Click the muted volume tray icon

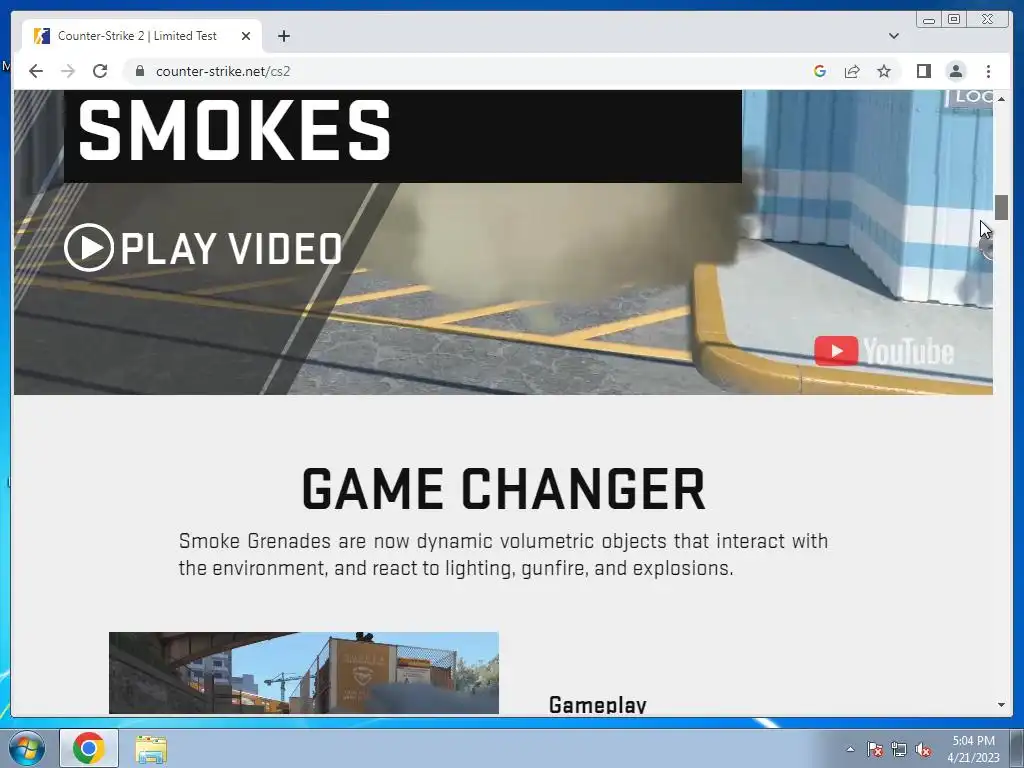click(x=923, y=749)
